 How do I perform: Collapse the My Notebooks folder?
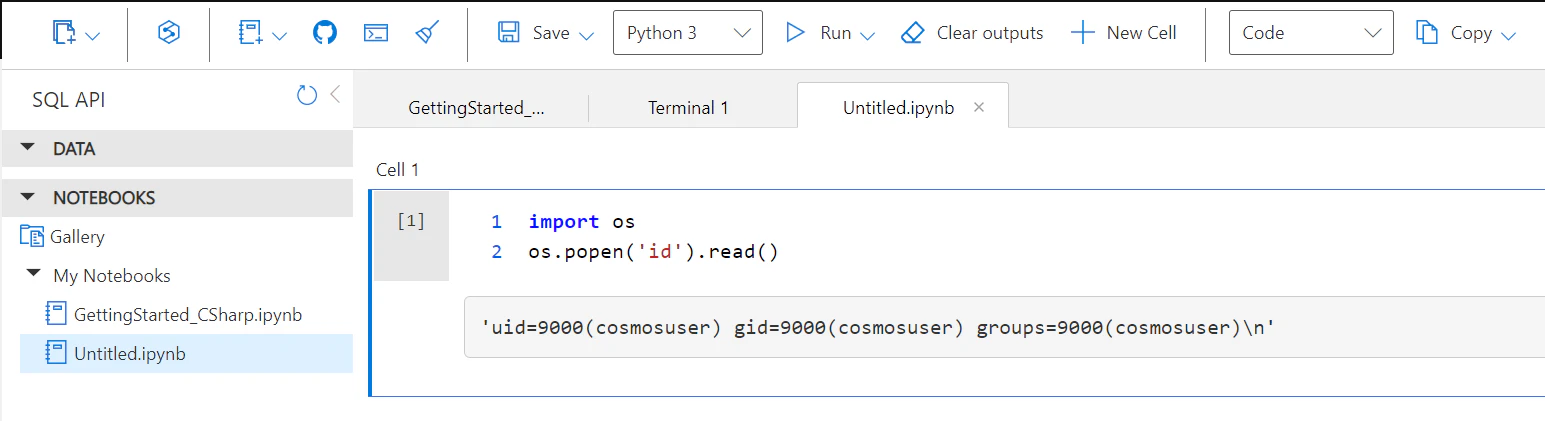(x=34, y=274)
